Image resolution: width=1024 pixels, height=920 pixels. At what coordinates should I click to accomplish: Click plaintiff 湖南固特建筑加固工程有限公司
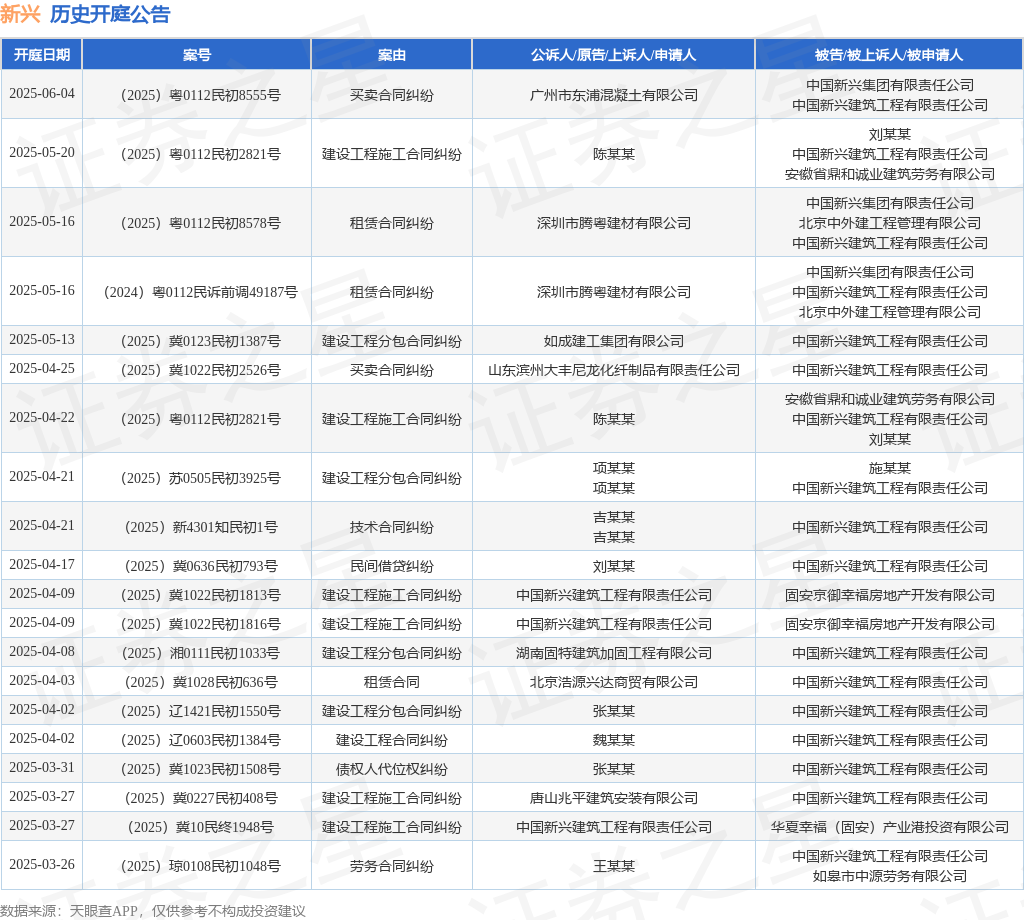[x=613, y=653]
